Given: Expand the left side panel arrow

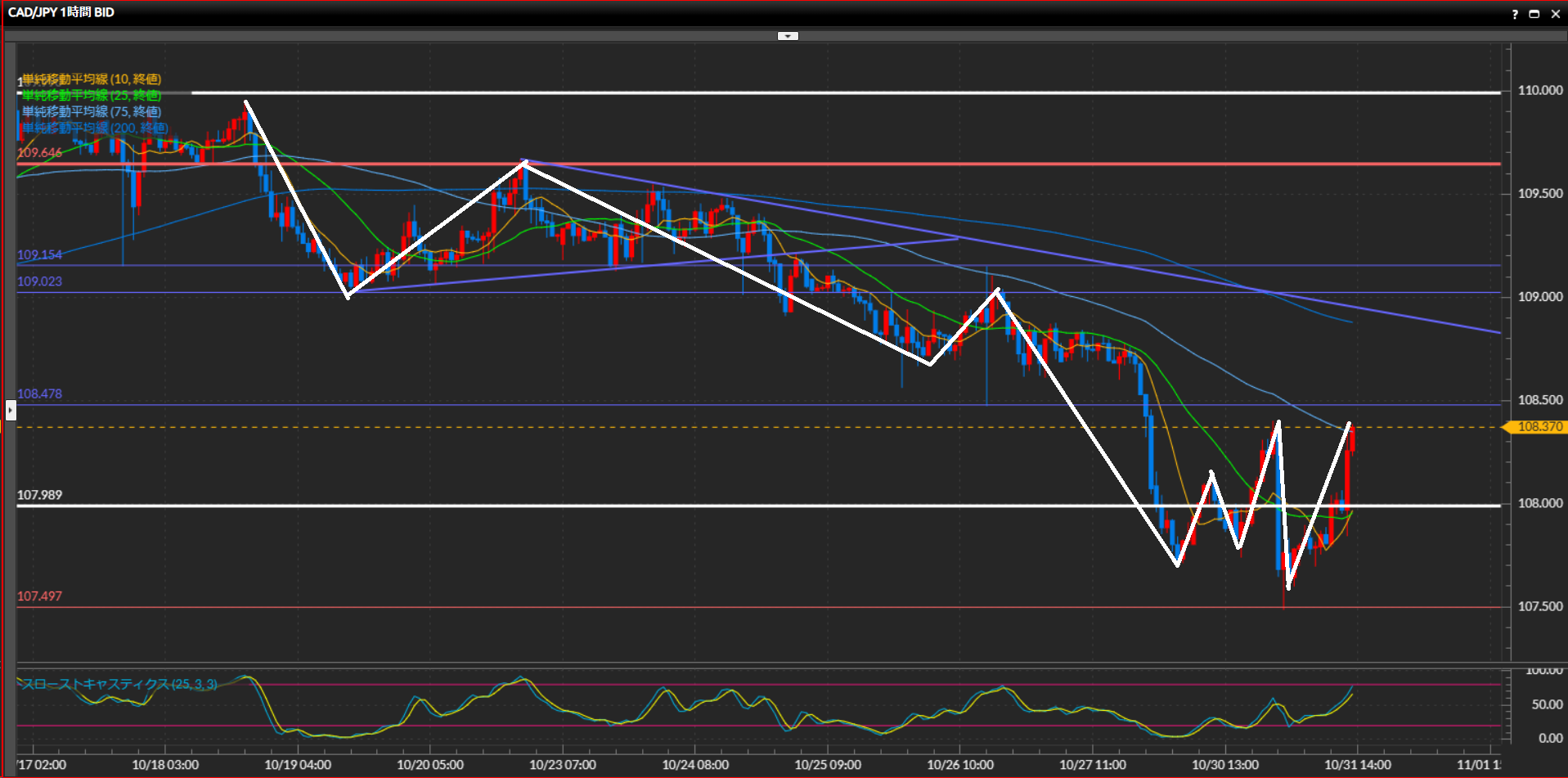Looking at the screenshot, I should (x=11, y=410).
